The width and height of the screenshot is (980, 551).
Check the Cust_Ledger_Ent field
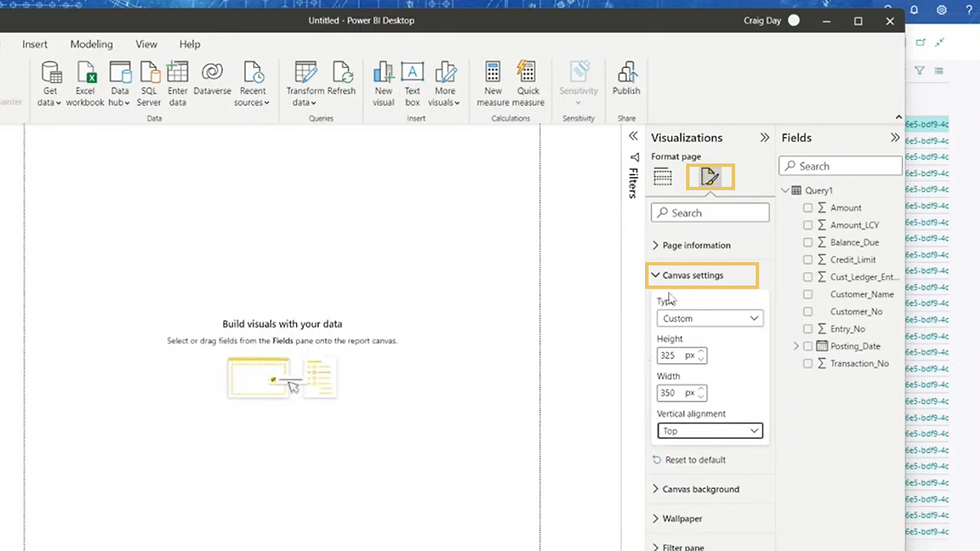pos(808,277)
